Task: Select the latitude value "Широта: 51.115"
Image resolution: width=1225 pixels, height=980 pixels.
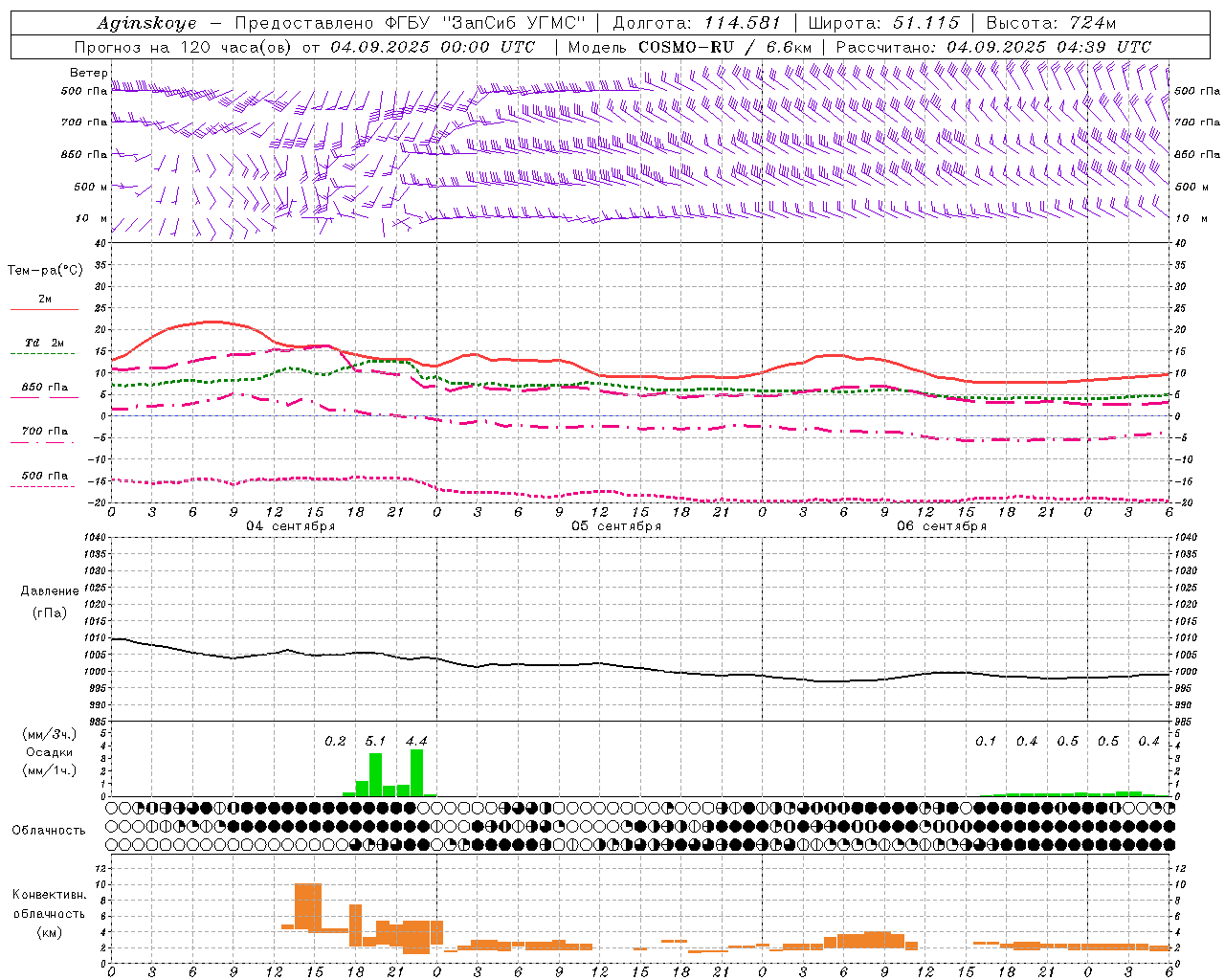Action: coord(883,23)
